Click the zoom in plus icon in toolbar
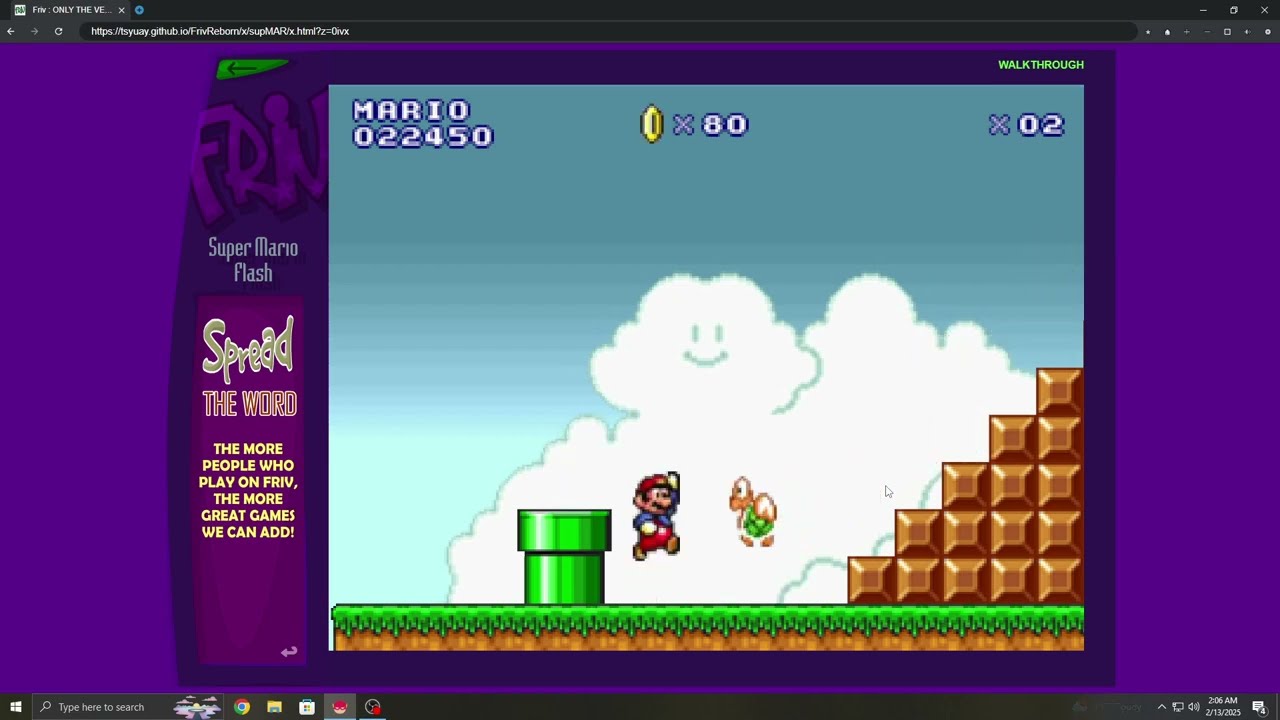The image size is (1280, 720). pos(1187,32)
